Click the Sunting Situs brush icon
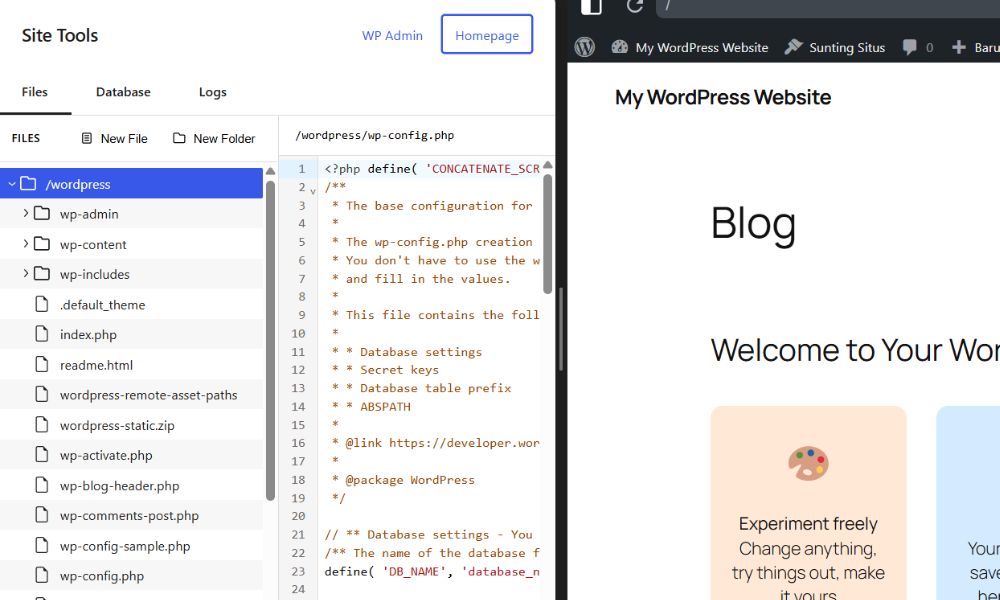 (x=794, y=47)
